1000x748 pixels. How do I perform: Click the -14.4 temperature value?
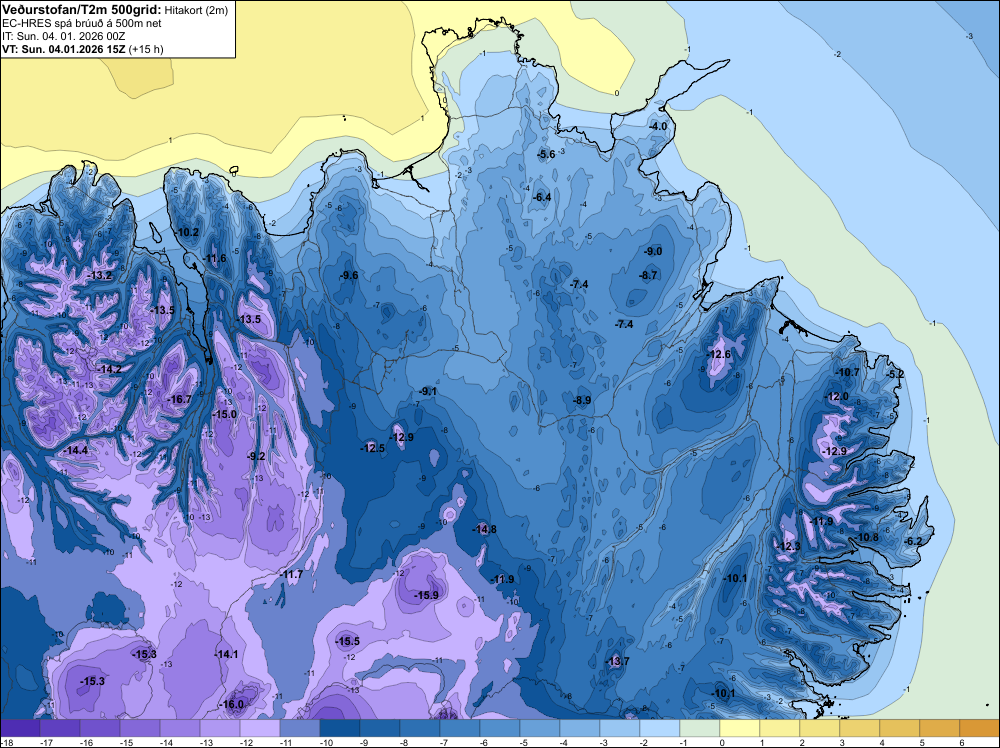[75, 450]
